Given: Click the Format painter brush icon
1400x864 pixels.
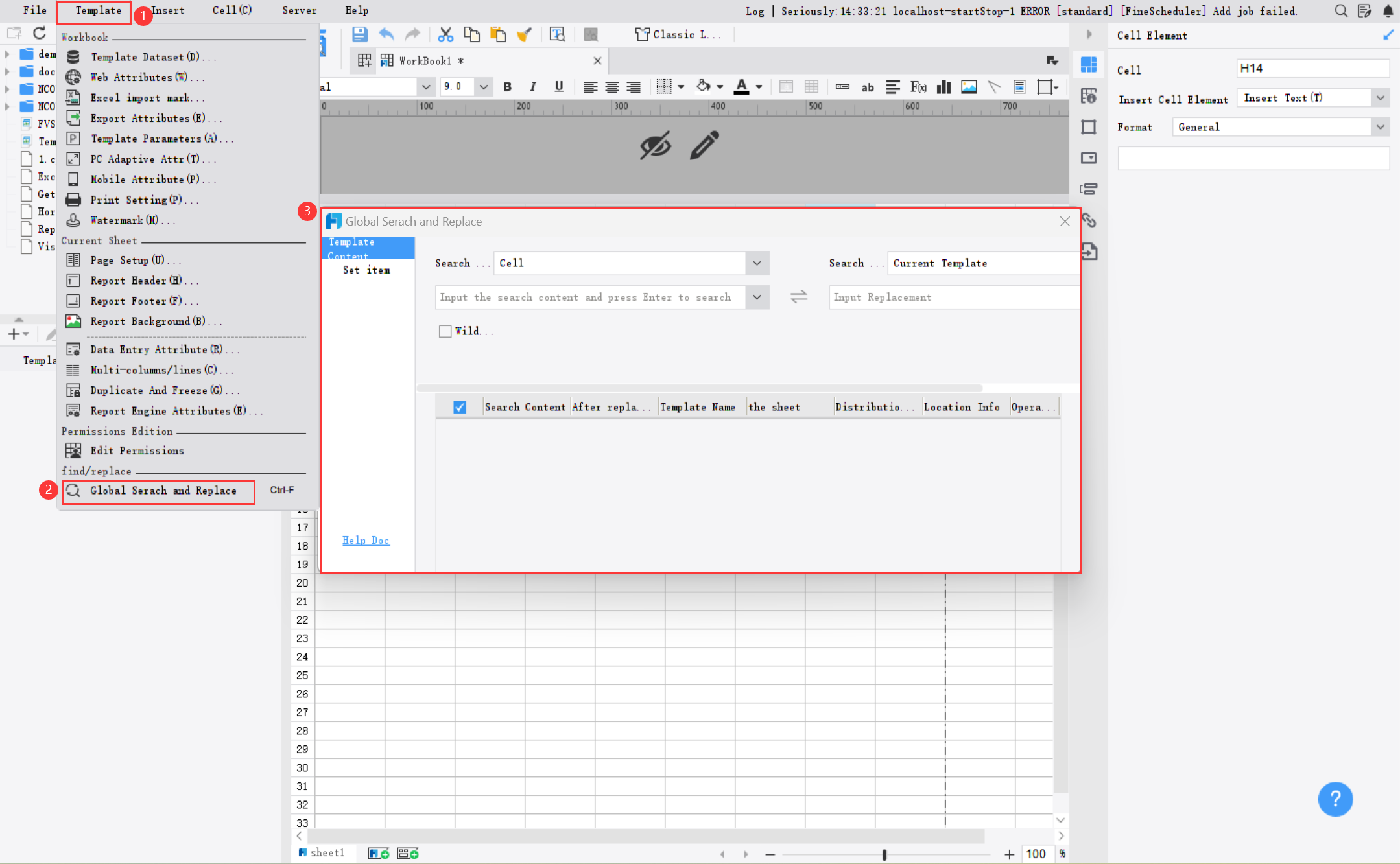Looking at the screenshot, I should [524, 34].
